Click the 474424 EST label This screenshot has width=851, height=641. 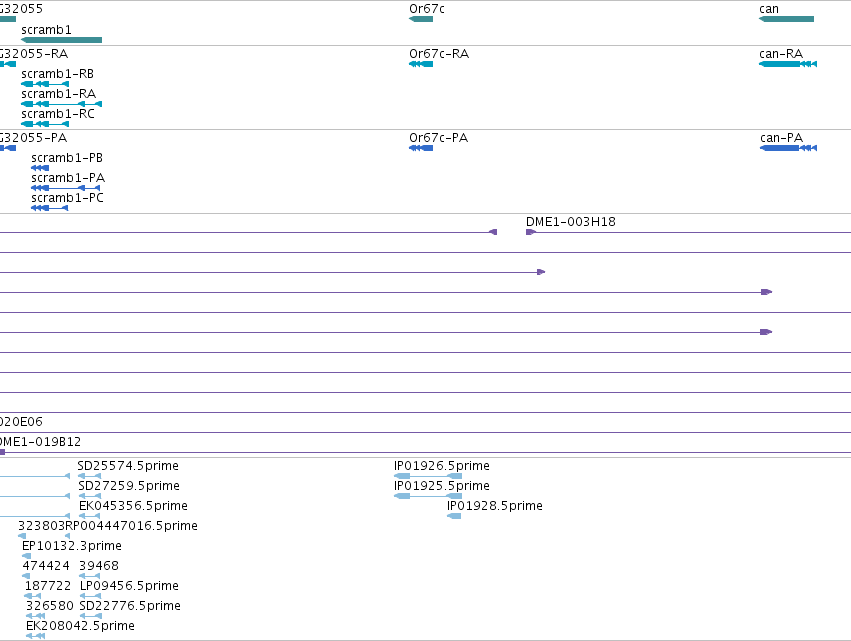tap(46, 566)
